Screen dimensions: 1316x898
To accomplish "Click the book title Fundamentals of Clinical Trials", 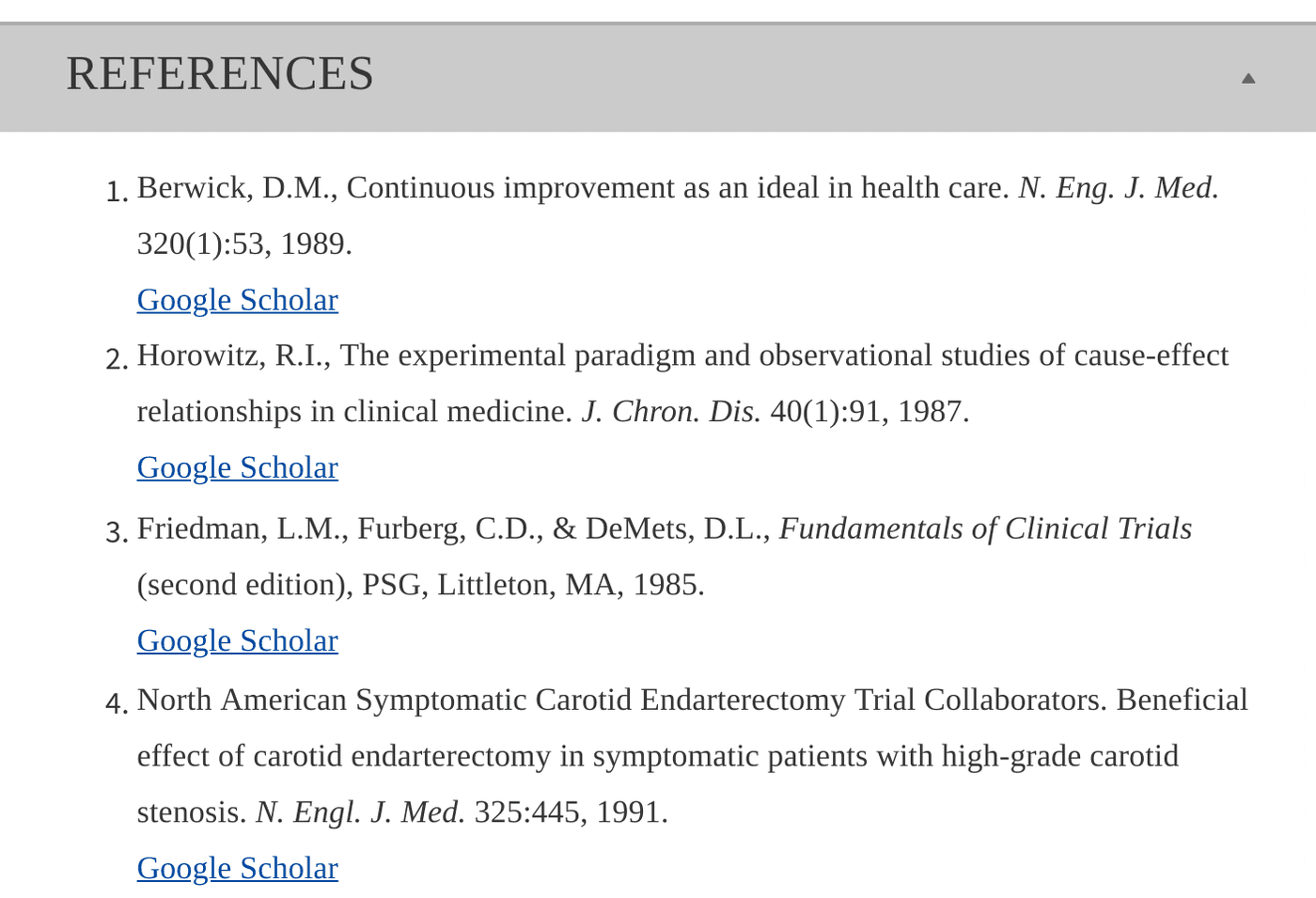I will click(x=986, y=528).
